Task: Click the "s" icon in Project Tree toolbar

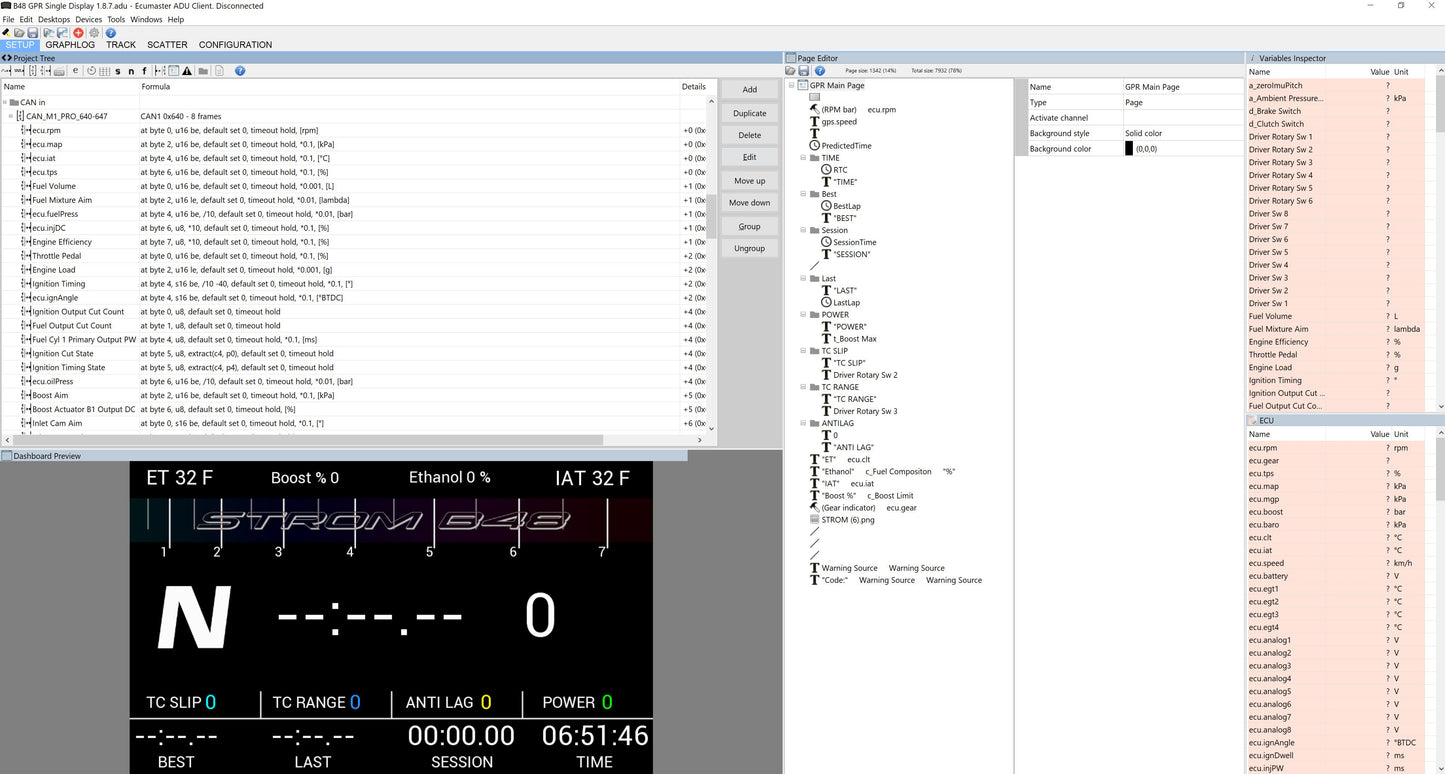Action: click(117, 71)
